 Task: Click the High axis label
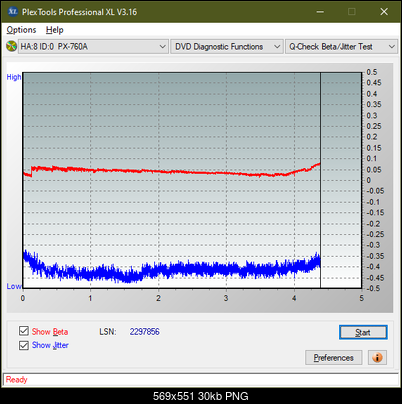[14, 77]
